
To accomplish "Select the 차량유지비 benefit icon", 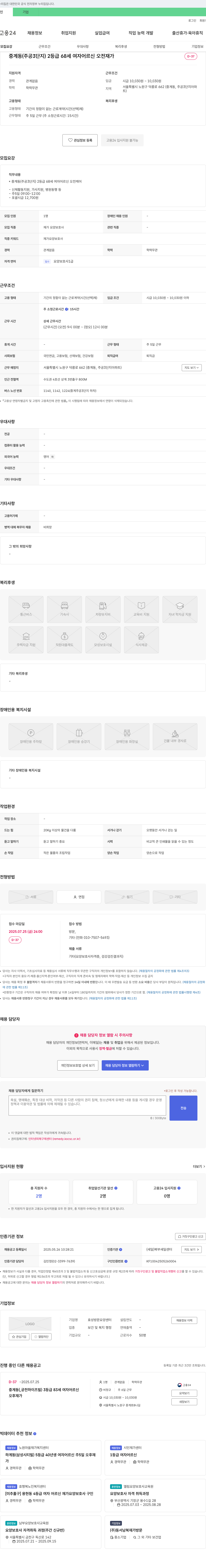I will tap(103, 609).
